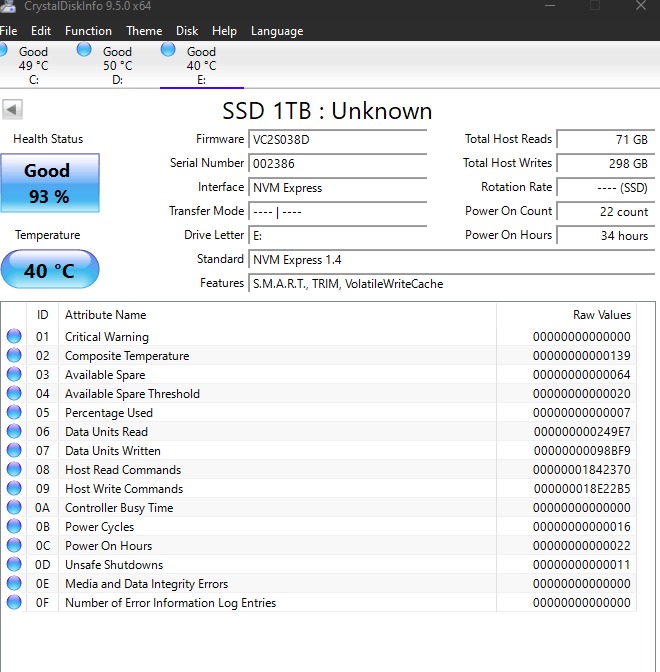Viewport: 660px width, 672px height.
Task: Click the CrystalDiskInfo app icon in title bar
Action: click(x=8, y=6)
